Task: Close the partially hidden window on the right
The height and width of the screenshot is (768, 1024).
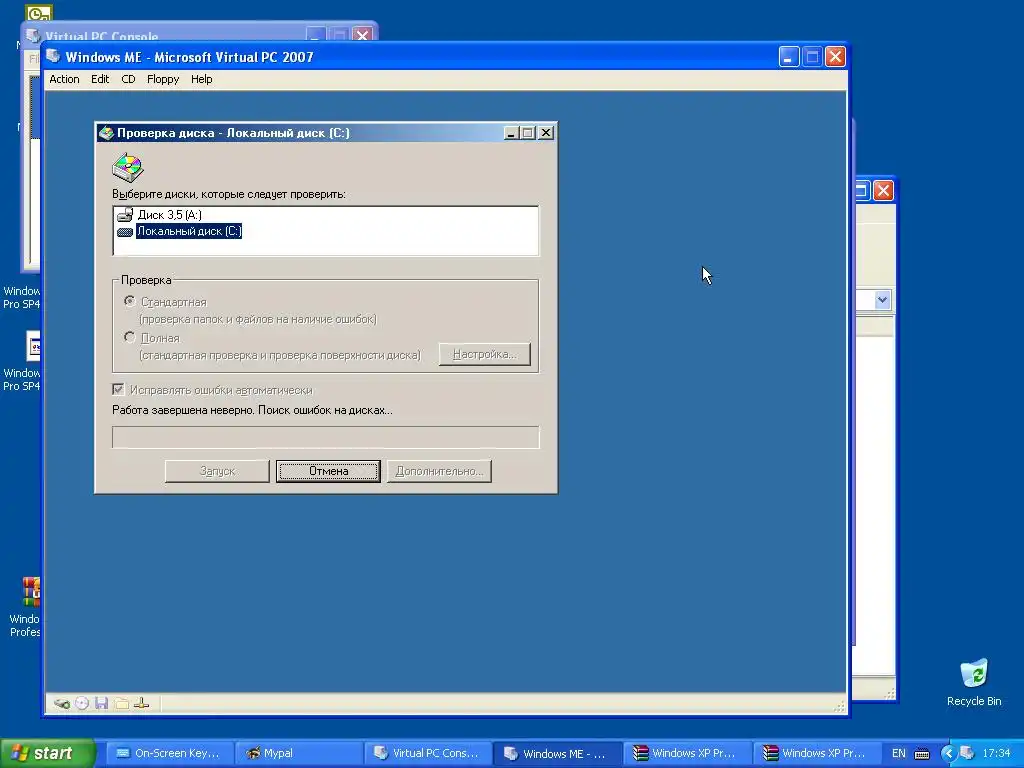Action: [x=884, y=191]
